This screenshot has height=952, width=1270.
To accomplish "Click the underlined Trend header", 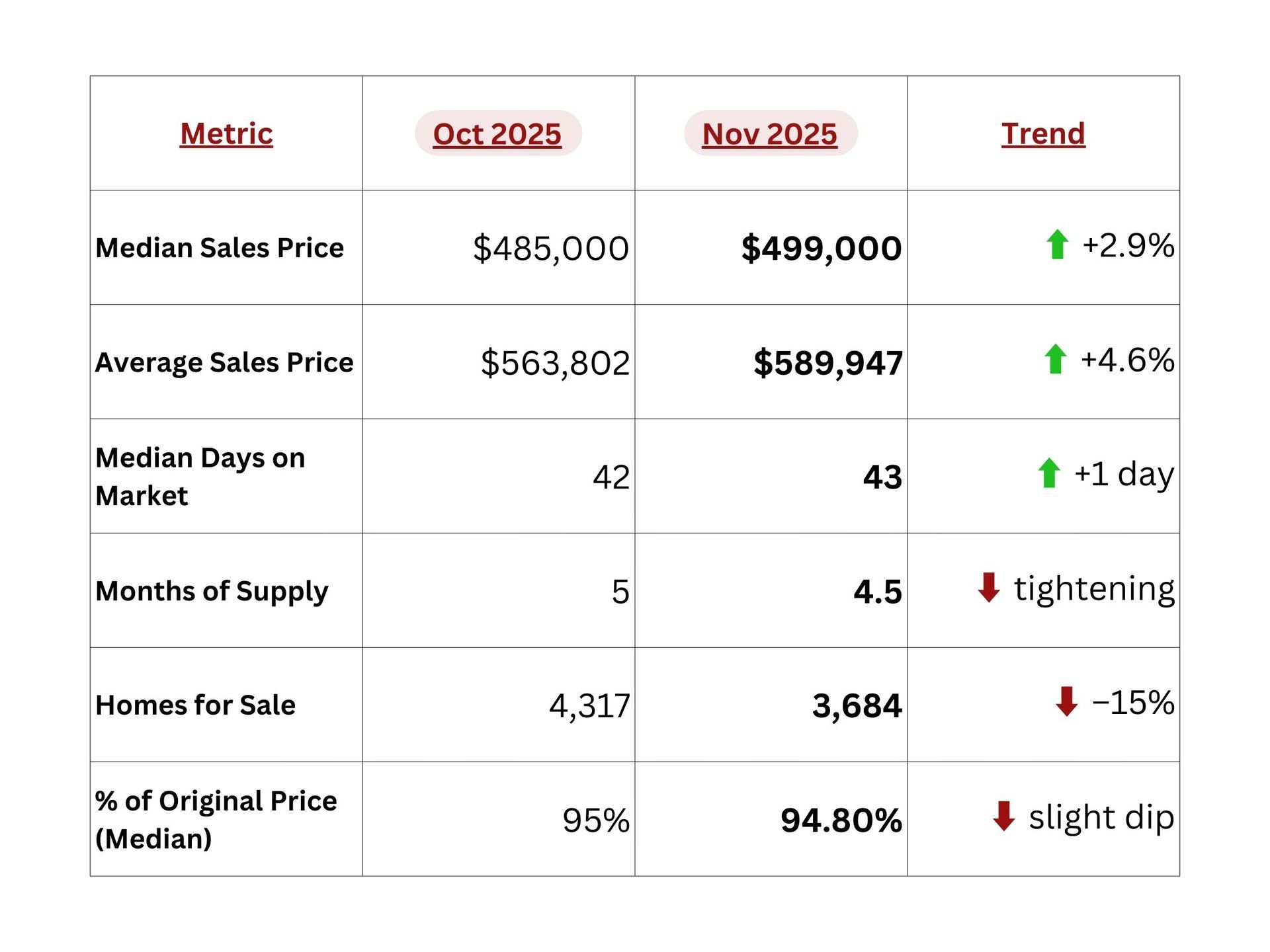I will click(x=1043, y=134).
